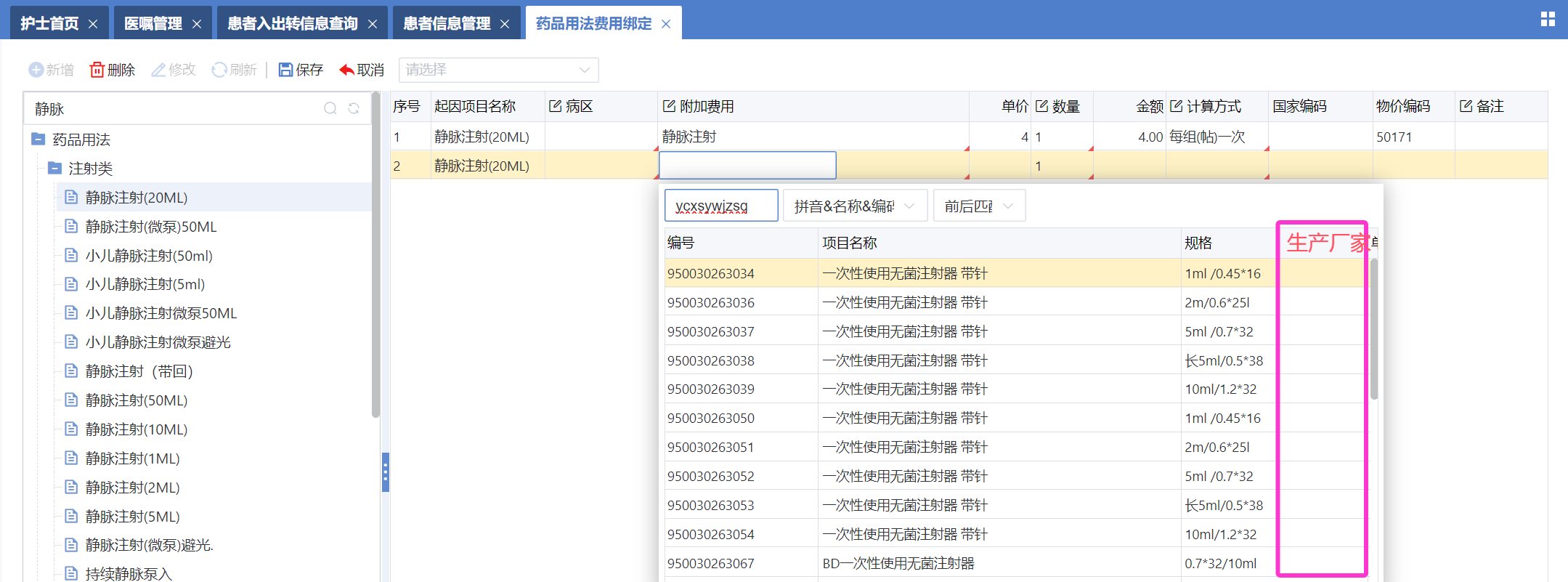Close the 患者入出转信息查询 tab
This screenshot has width=1568, height=582.
point(373,24)
